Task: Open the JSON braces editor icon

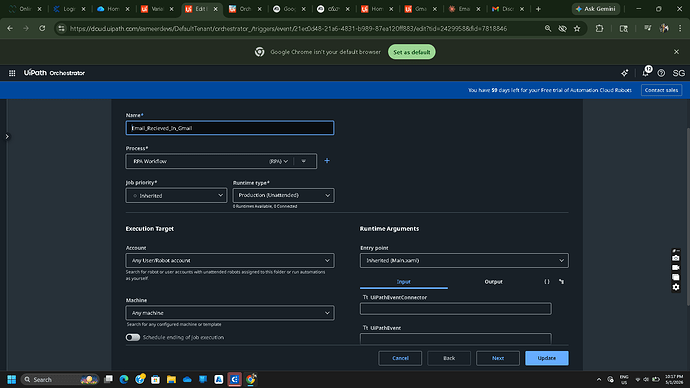Action: 547,282
